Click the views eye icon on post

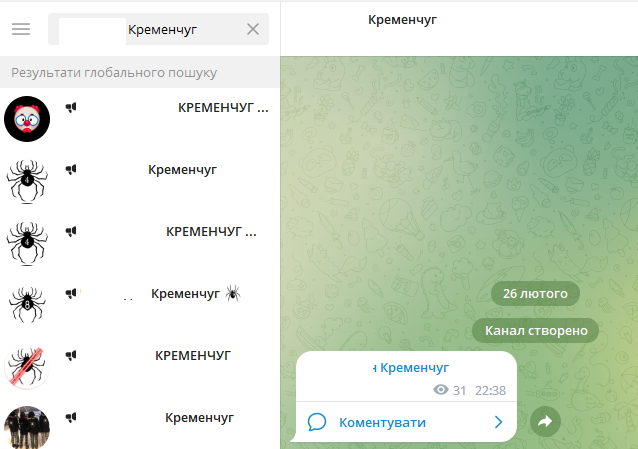tap(441, 390)
